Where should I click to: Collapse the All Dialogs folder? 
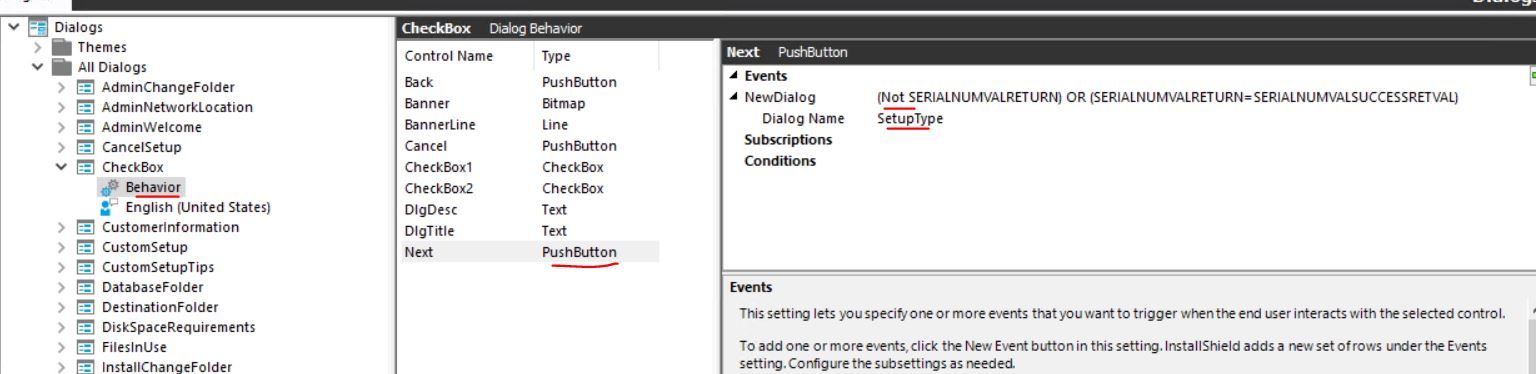[38, 67]
